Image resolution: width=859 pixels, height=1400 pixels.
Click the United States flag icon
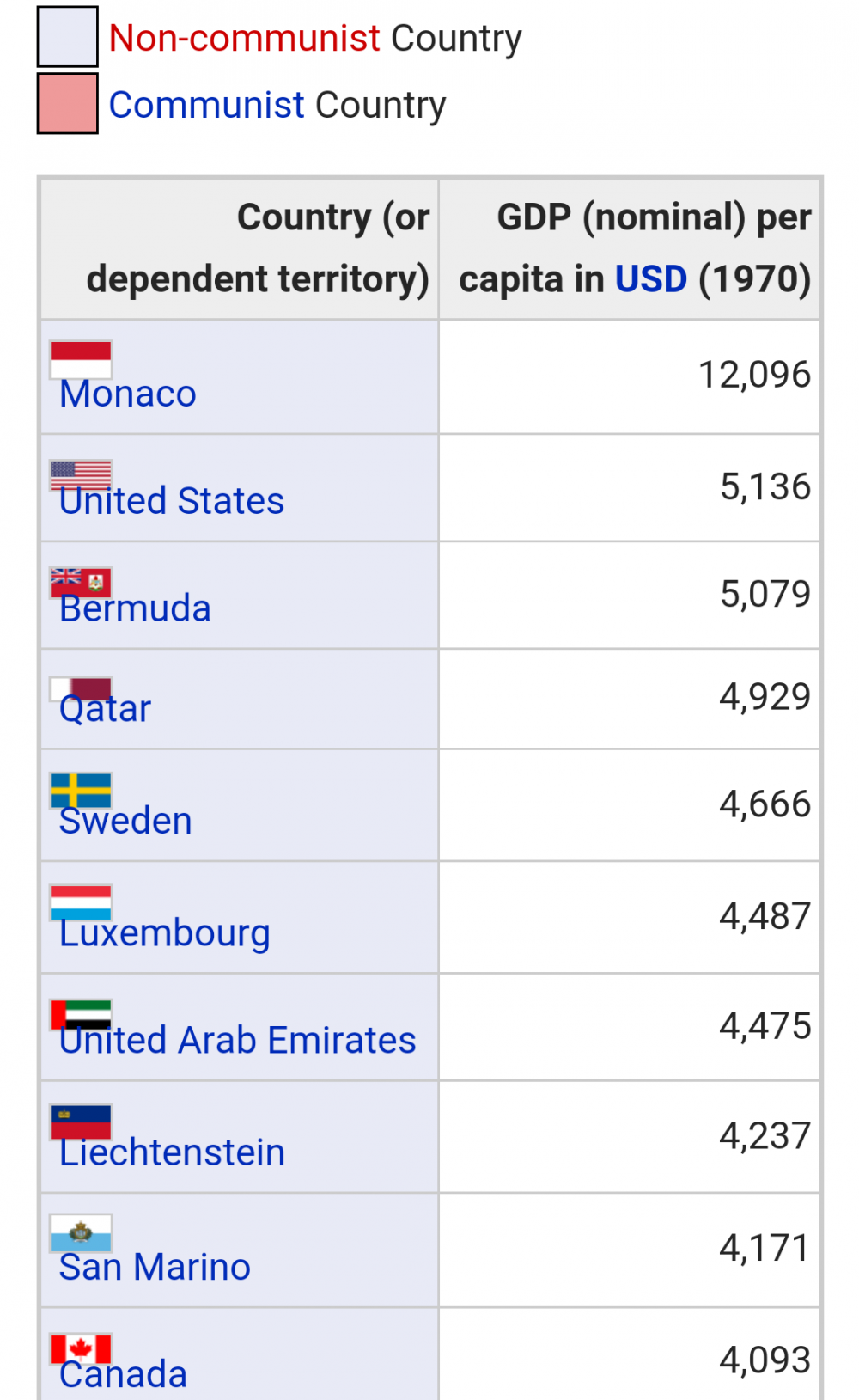coord(81,474)
